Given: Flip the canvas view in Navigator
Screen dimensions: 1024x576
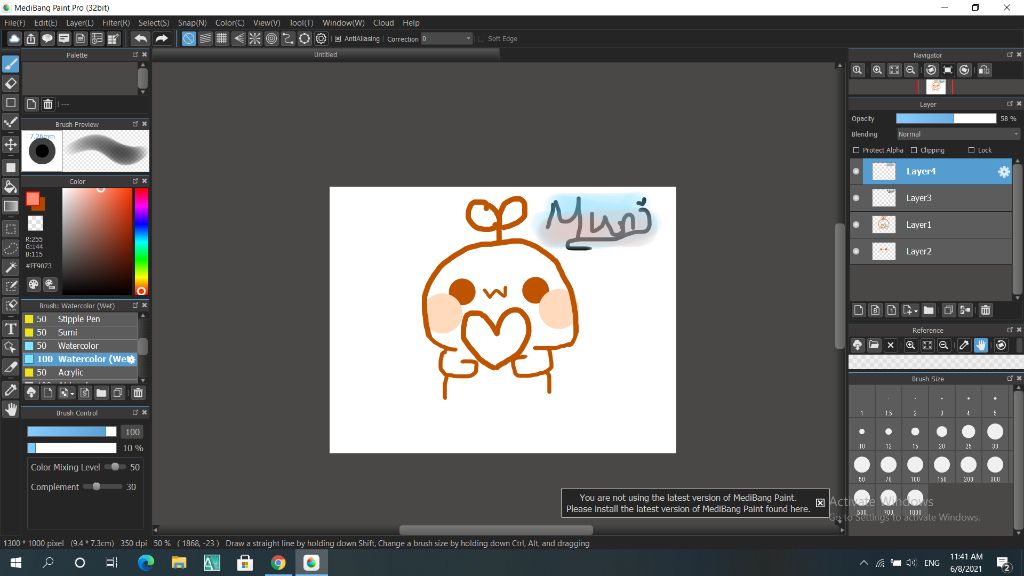Looking at the screenshot, I should click(x=984, y=70).
